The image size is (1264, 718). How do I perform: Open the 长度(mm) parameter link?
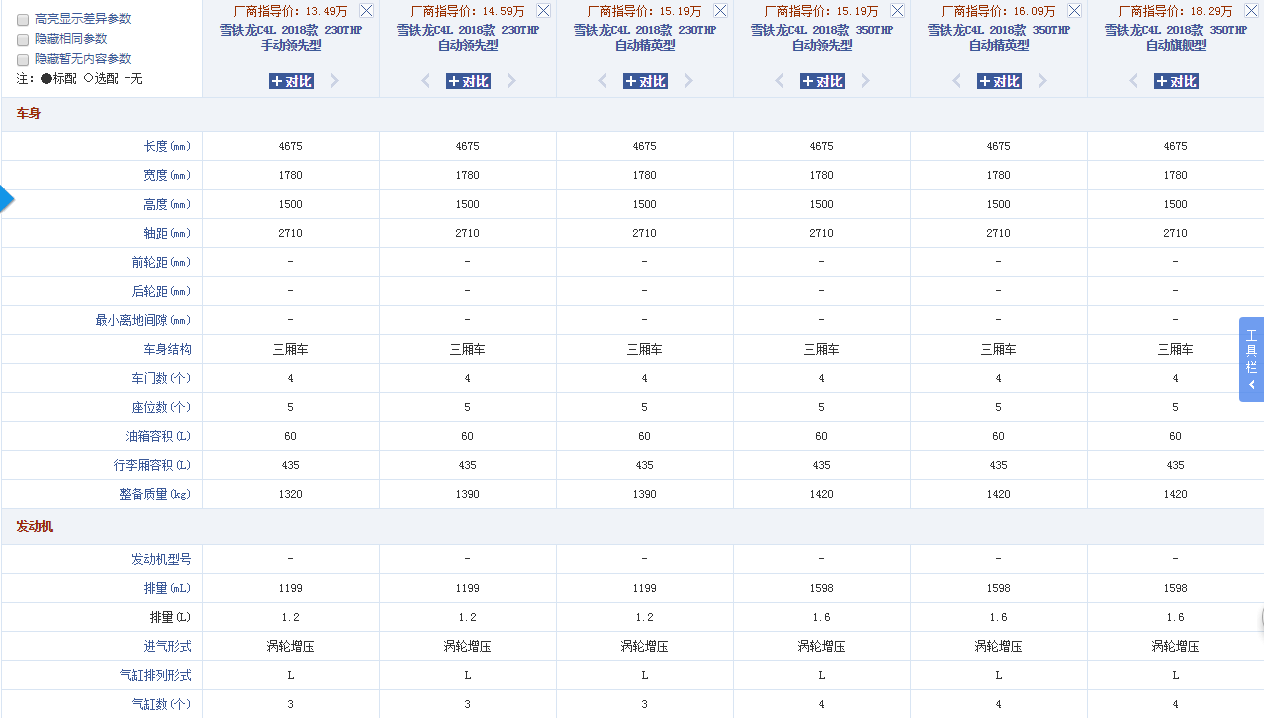(x=167, y=146)
